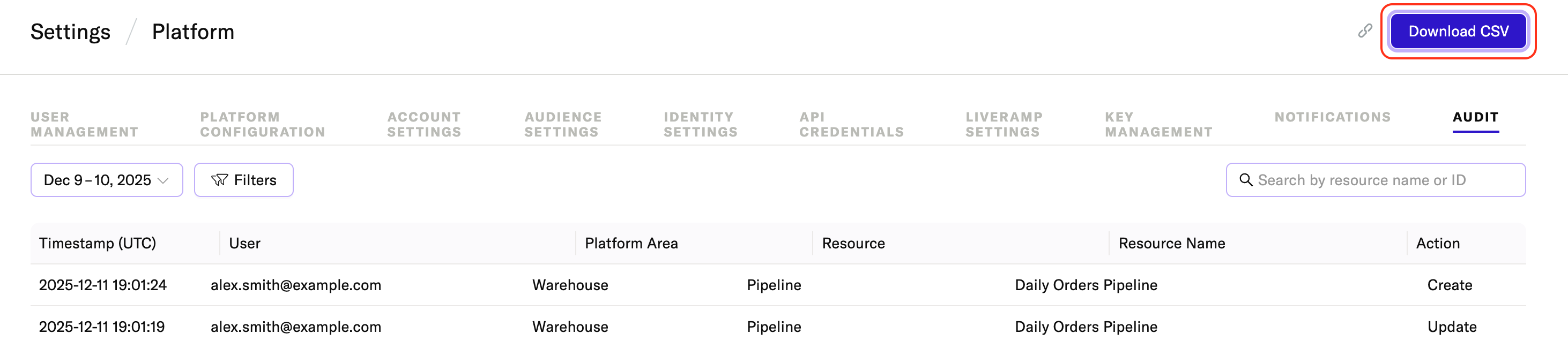Open the Notifications tab
The image size is (1568, 341).
[x=1333, y=117]
